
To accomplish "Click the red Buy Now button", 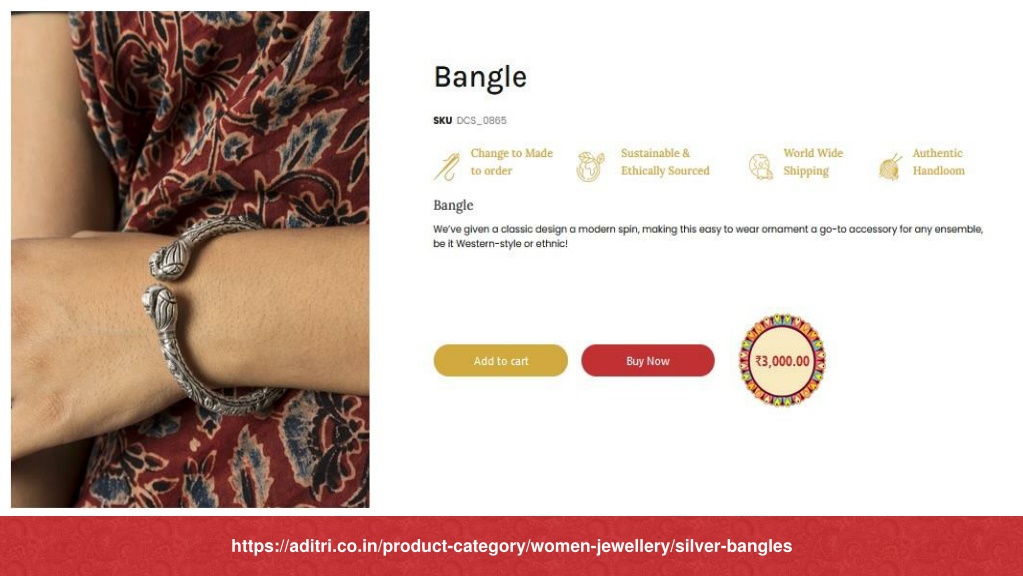I will tap(648, 361).
